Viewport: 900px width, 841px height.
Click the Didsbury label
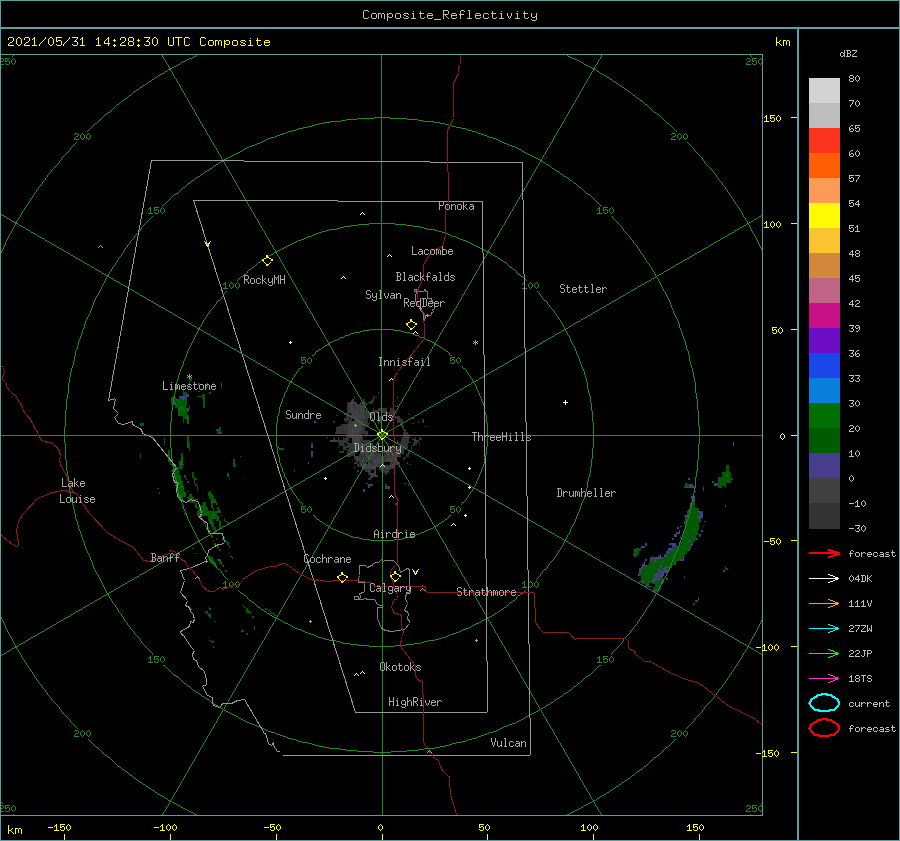pos(377,448)
